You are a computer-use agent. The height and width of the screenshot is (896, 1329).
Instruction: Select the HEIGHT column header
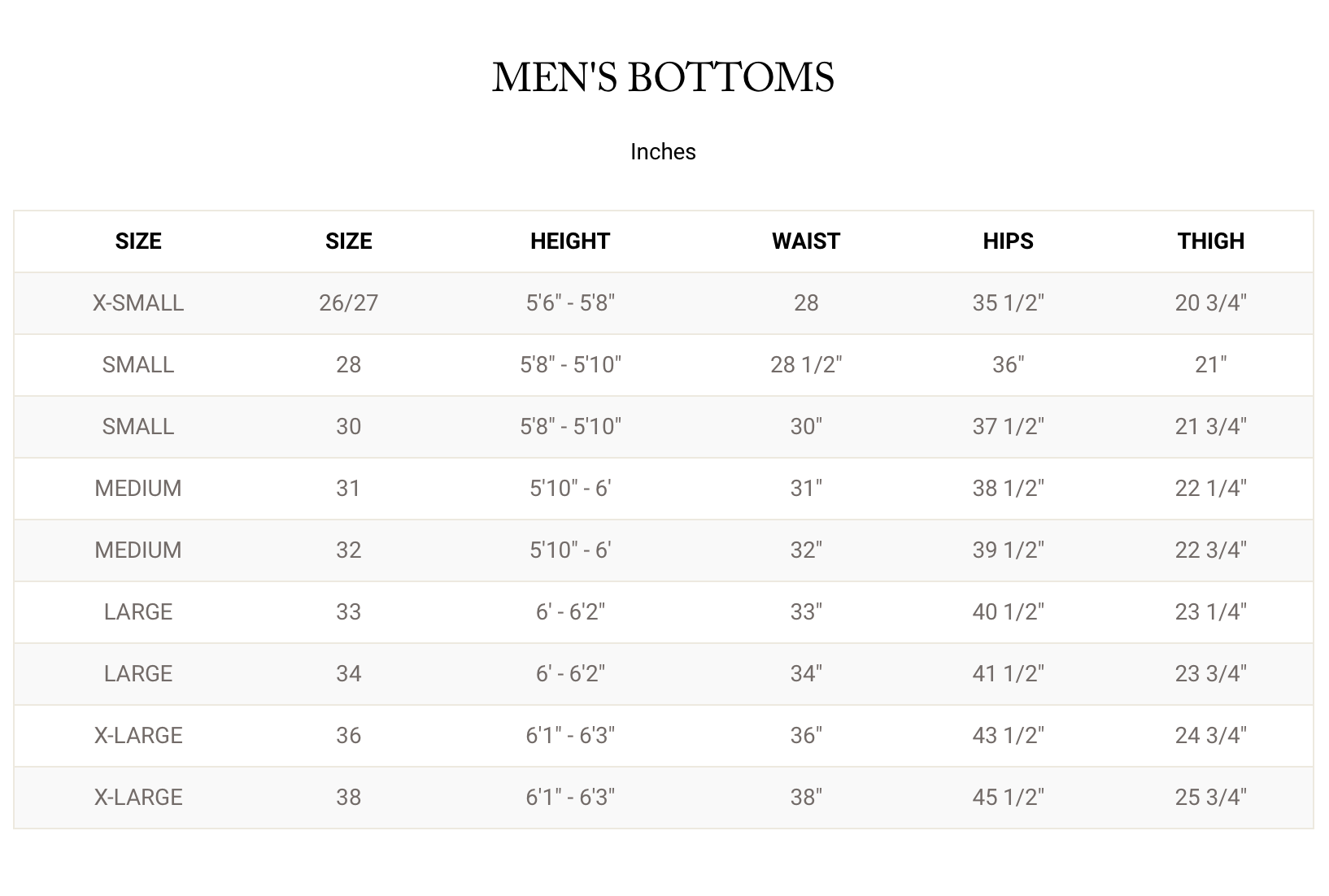569,241
